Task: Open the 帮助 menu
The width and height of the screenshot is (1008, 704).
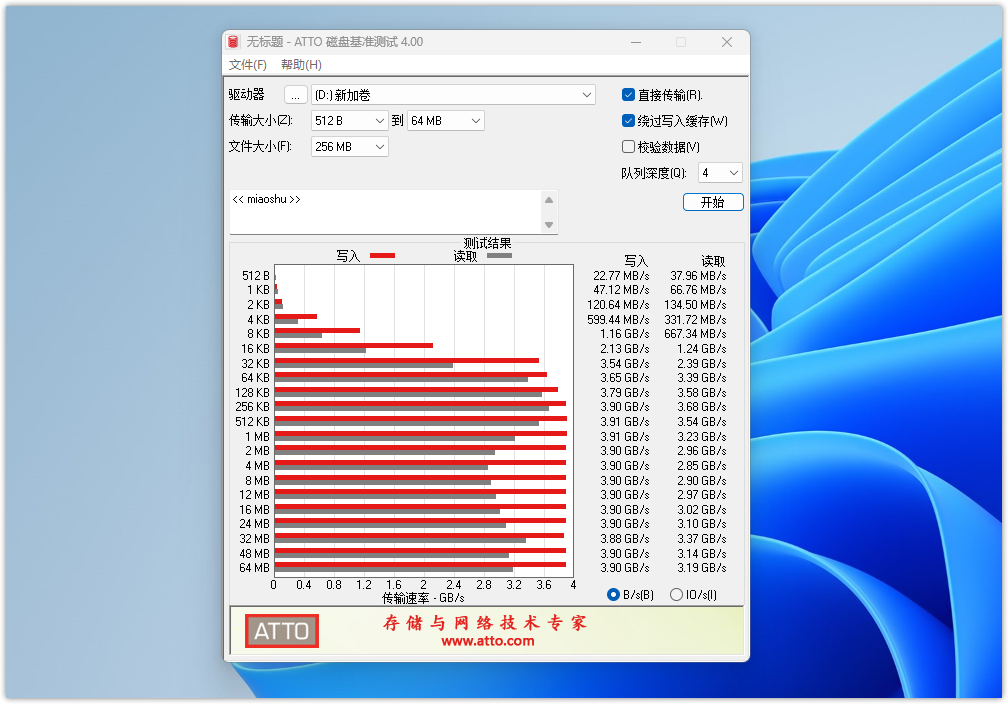Action: [x=301, y=65]
